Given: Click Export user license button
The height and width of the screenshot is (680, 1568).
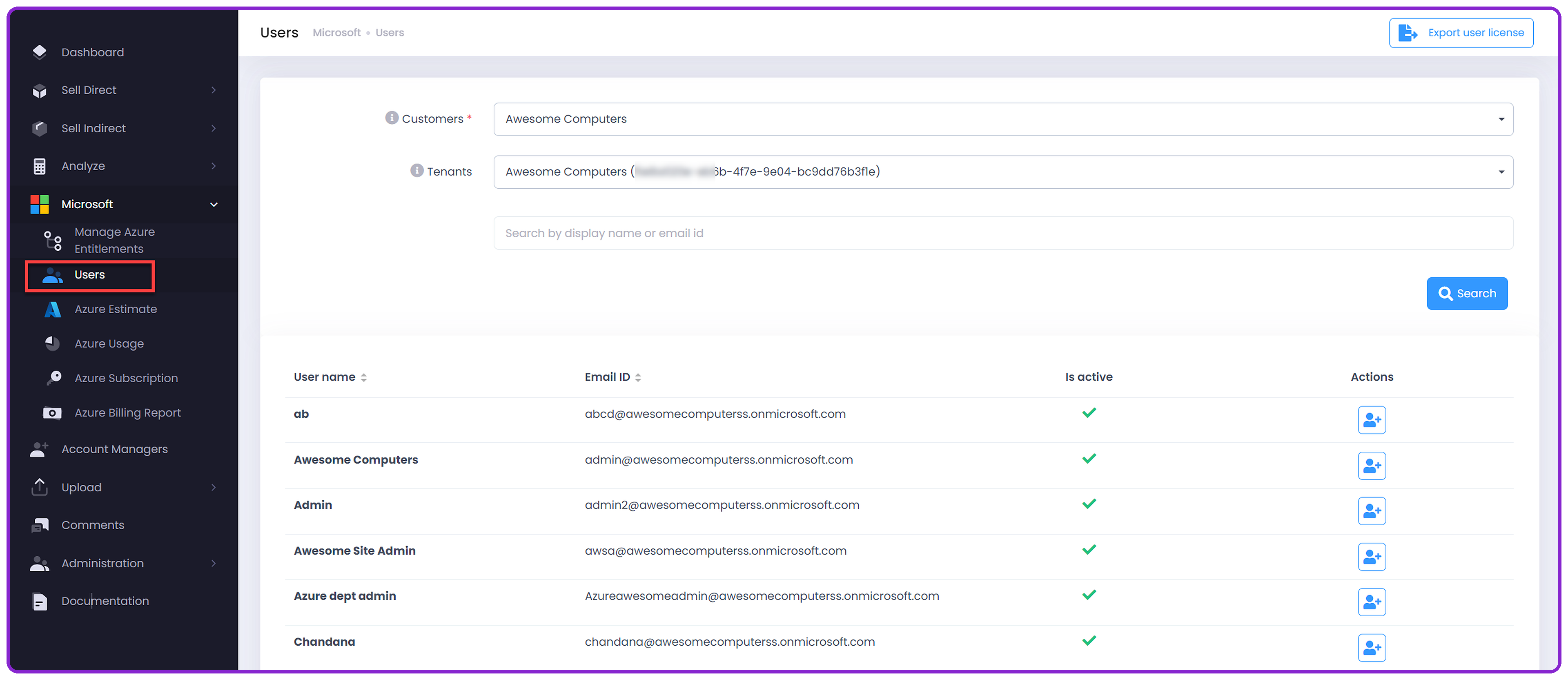Looking at the screenshot, I should point(1461,33).
